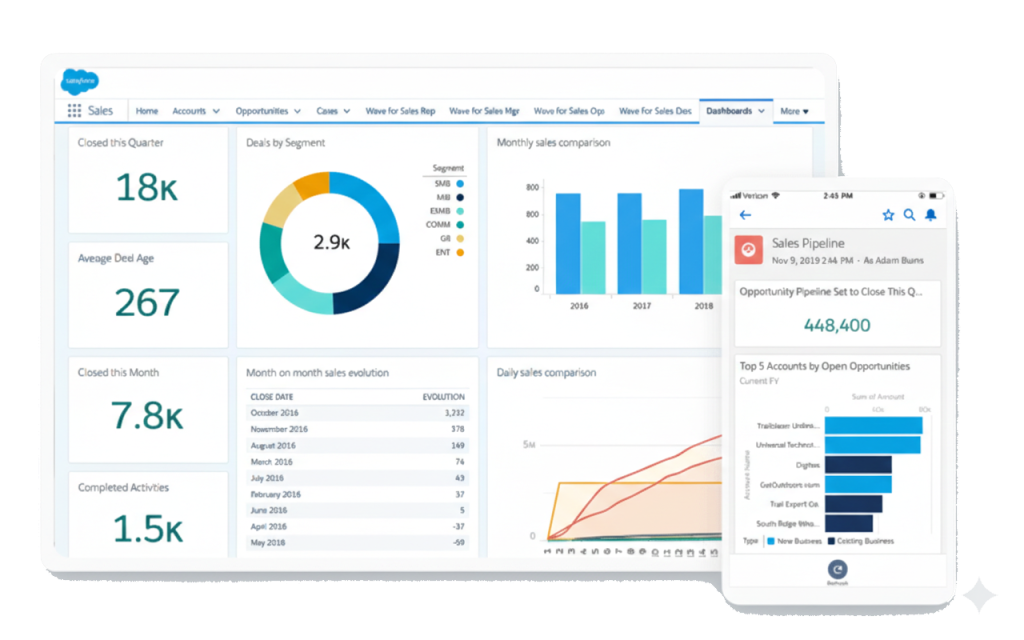Tap the search icon in the mobile app

pos(909,215)
